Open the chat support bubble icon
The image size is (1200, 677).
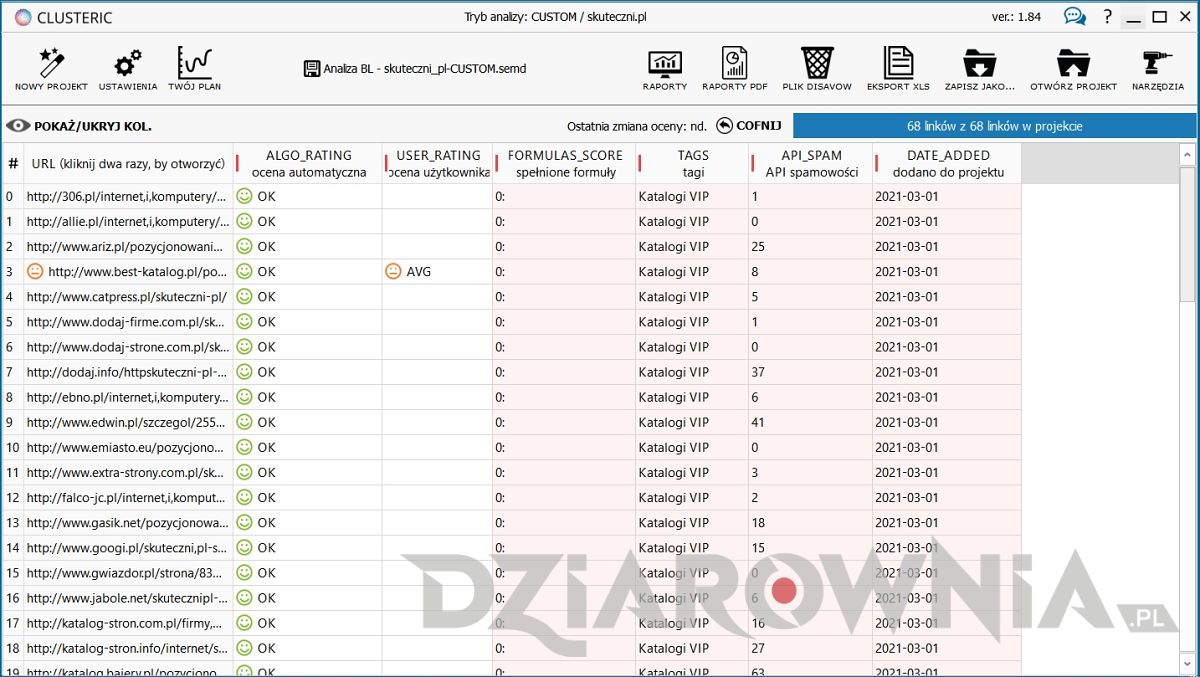[1075, 17]
